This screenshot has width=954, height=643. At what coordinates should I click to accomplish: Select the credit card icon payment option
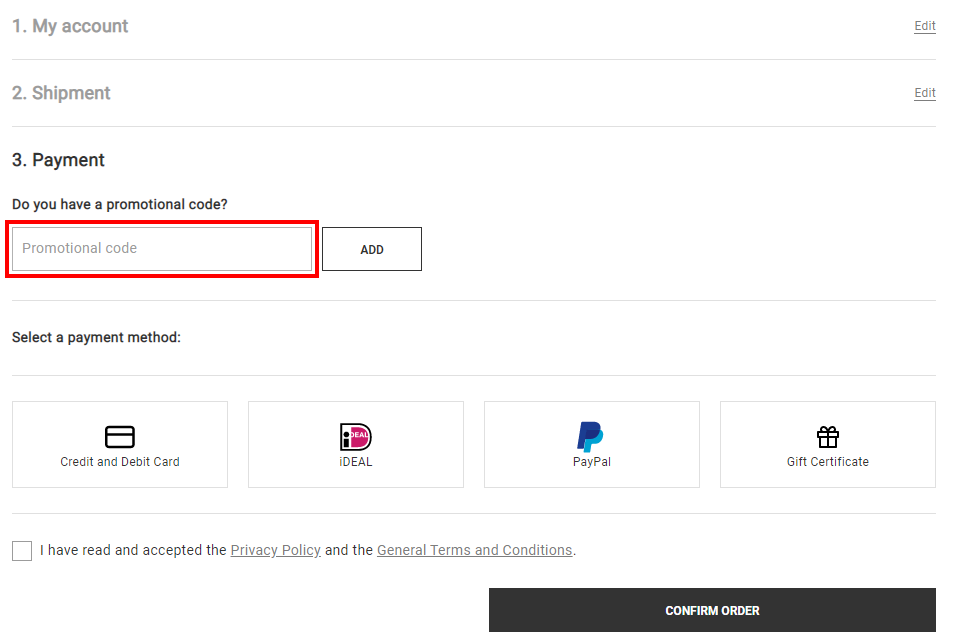coord(120,436)
